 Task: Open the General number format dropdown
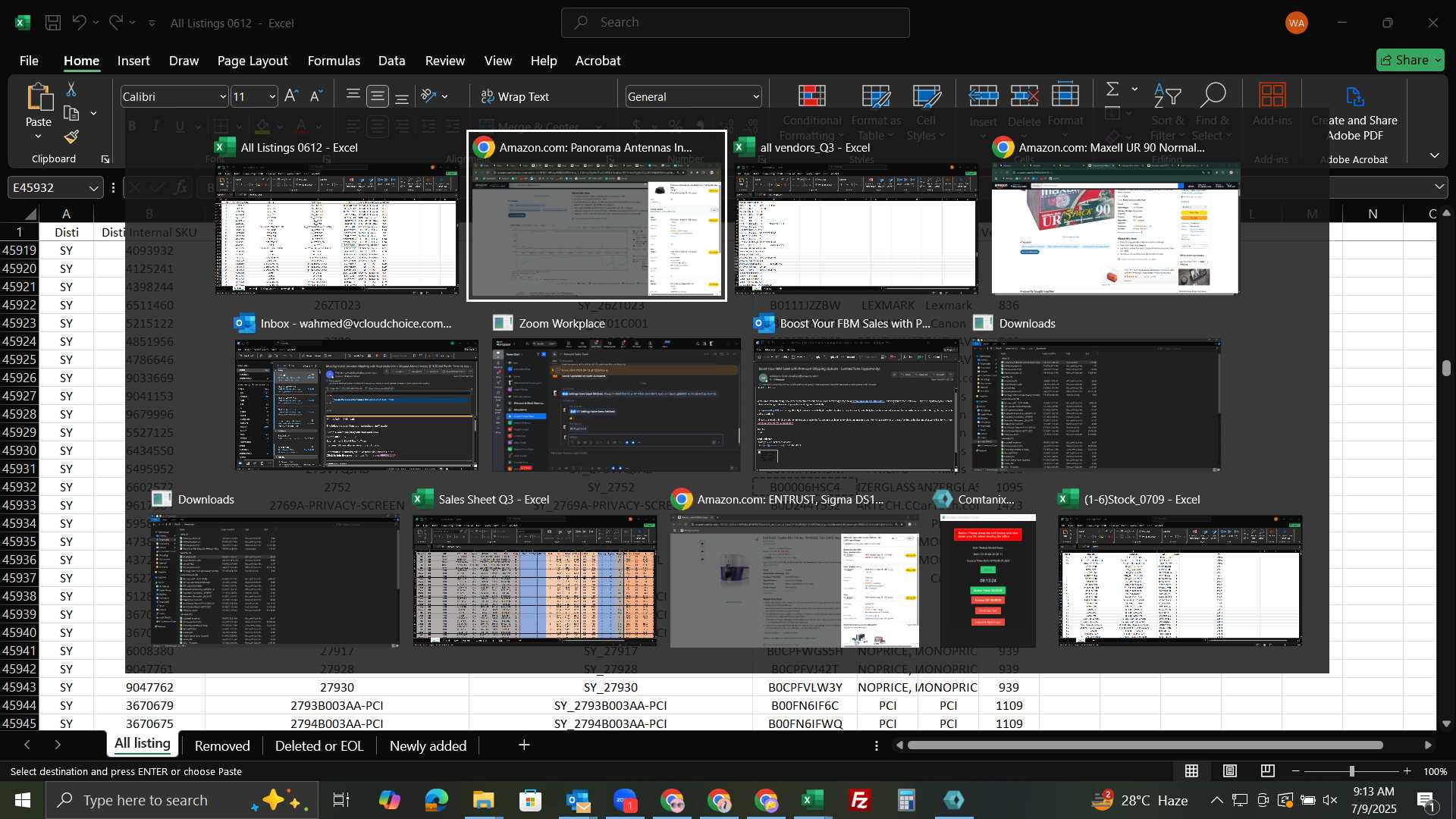coord(756,97)
